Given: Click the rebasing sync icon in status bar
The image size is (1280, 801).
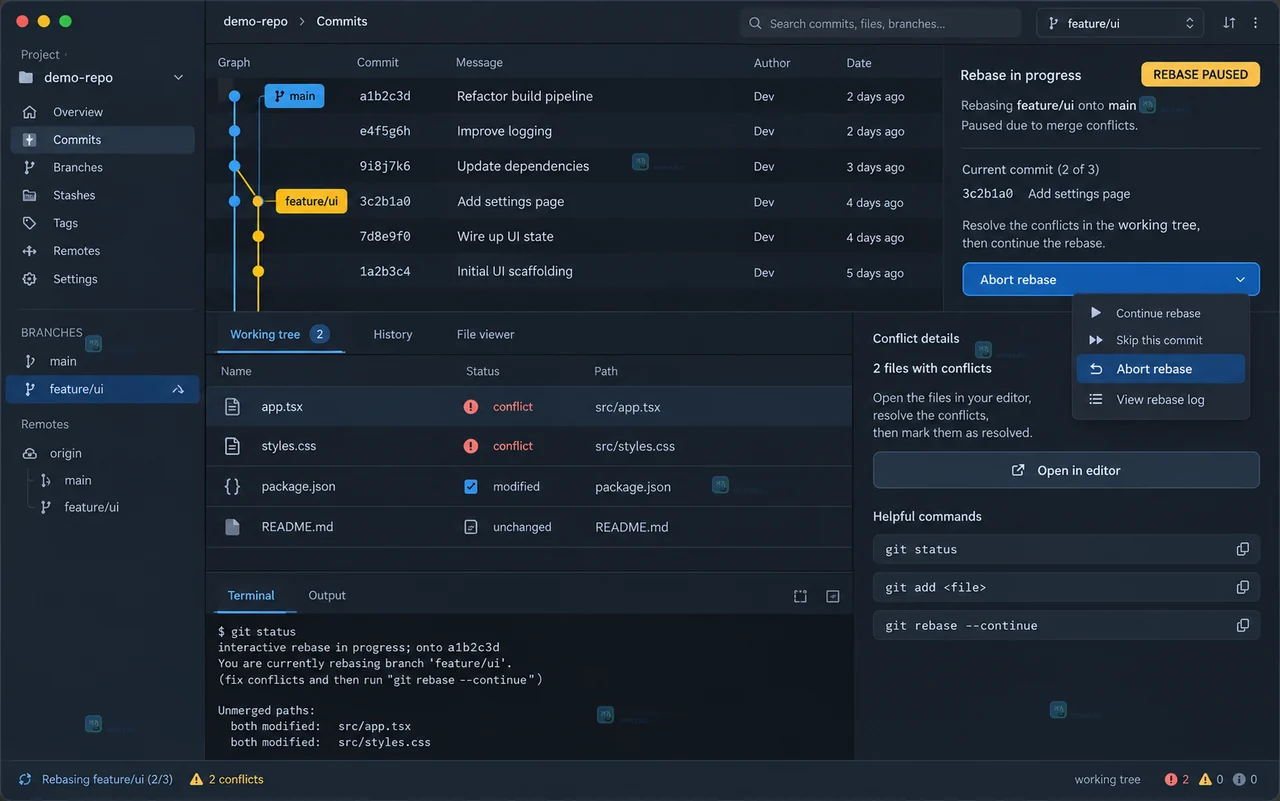Looking at the screenshot, I should pyautogui.click(x=25, y=779).
